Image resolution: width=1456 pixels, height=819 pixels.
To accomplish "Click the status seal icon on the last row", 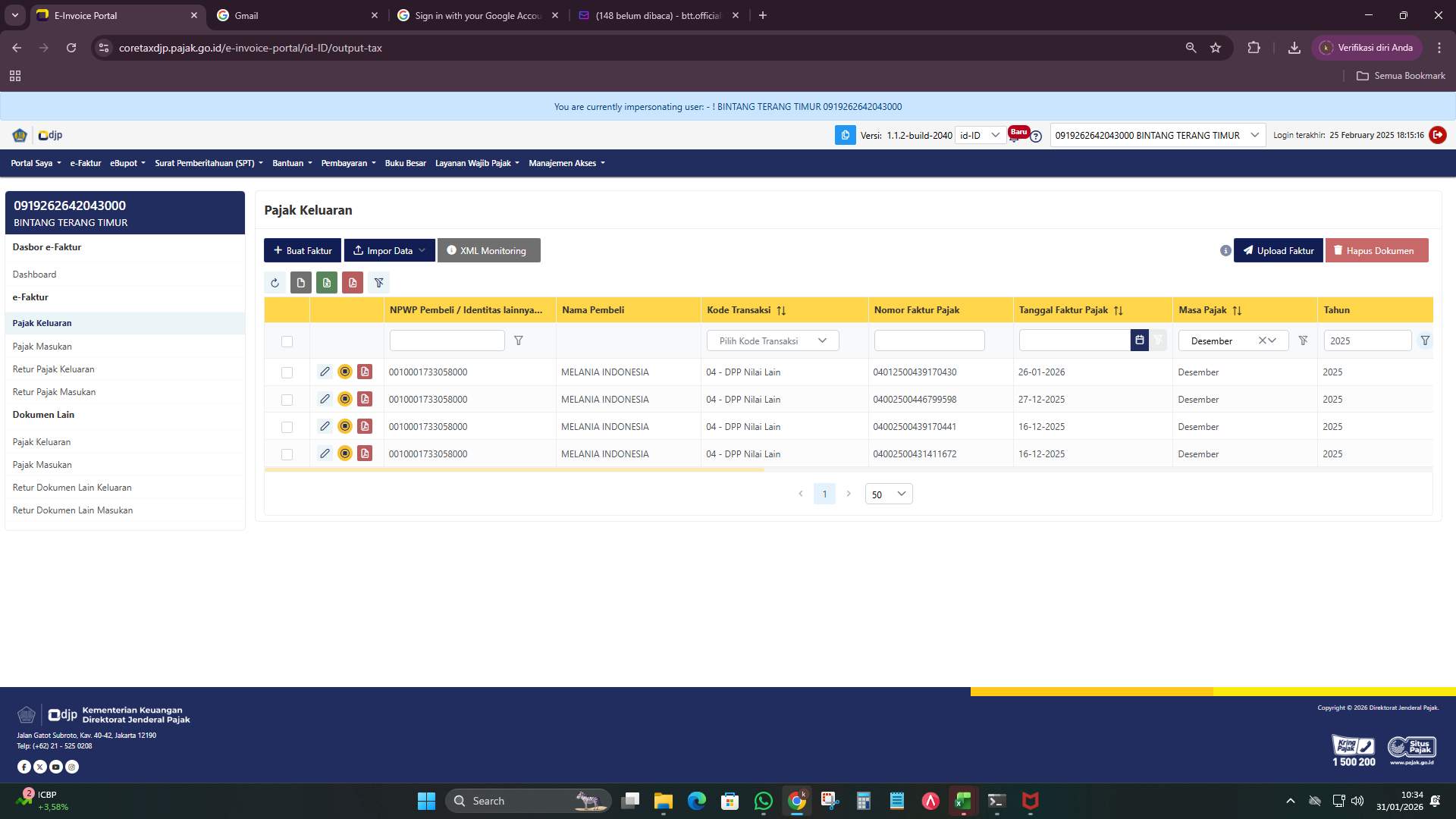I will click(345, 453).
